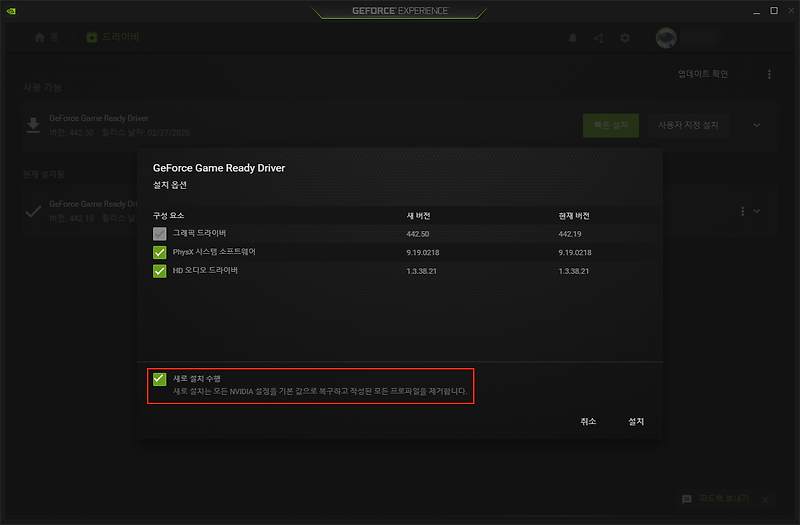Open the installed driver three-dot menu
The width and height of the screenshot is (800, 525).
(x=742, y=211)
